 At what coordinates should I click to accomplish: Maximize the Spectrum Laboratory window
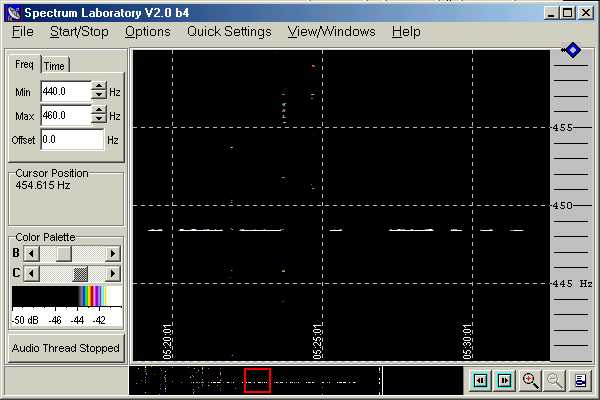(x=568, y=13)
